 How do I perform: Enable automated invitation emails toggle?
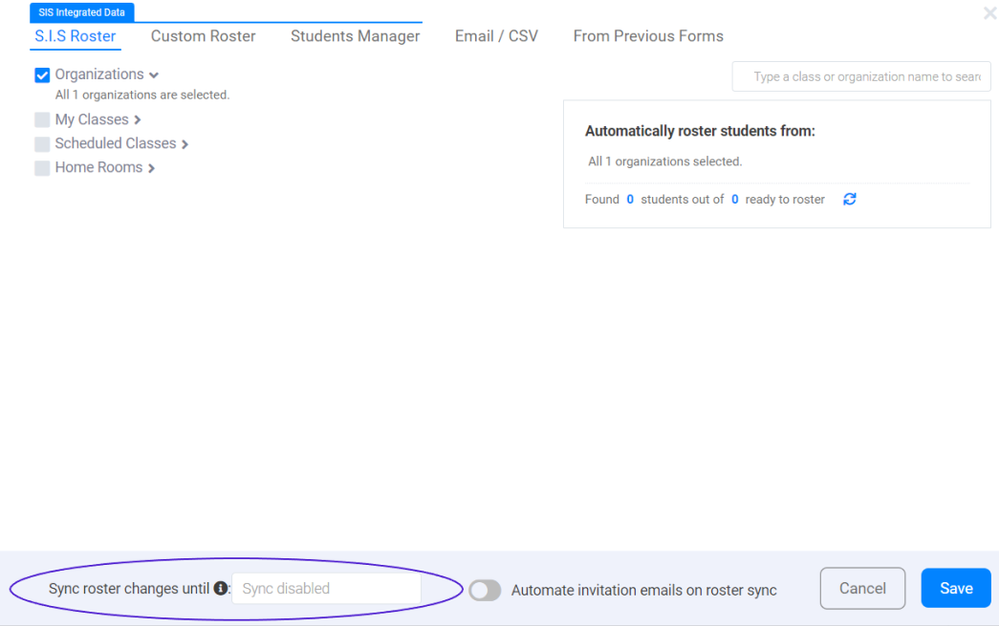click(x=485, y=590)
